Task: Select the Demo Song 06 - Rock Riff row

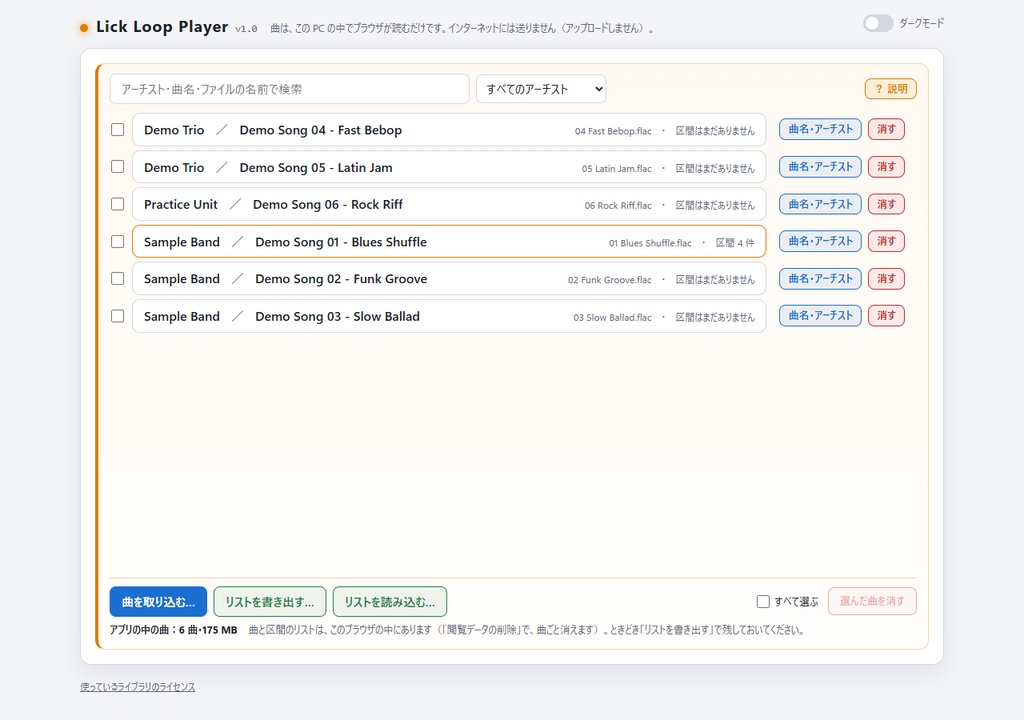Action: click(x=449, y=205)
